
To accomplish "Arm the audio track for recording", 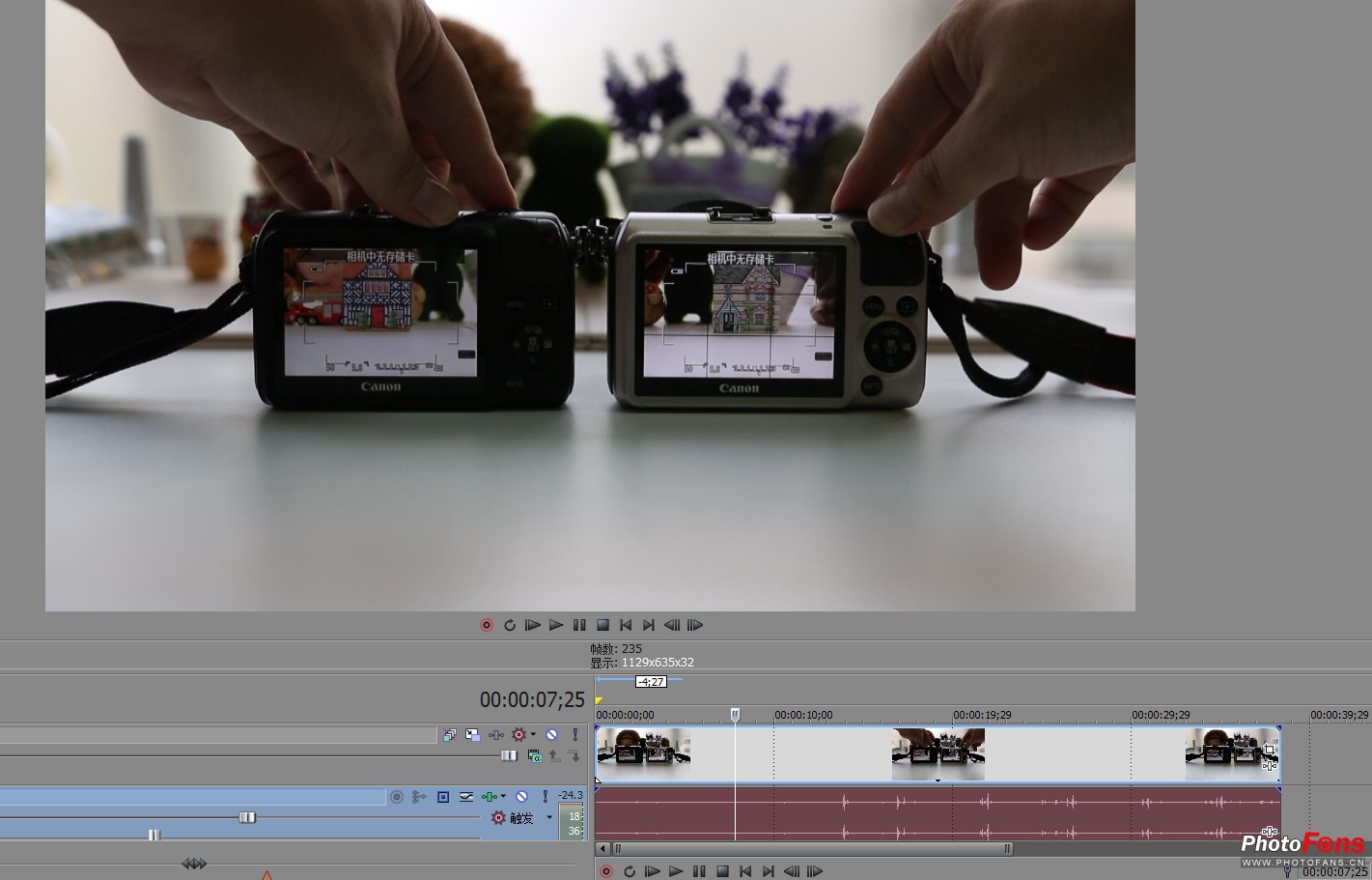I will 396,797.
